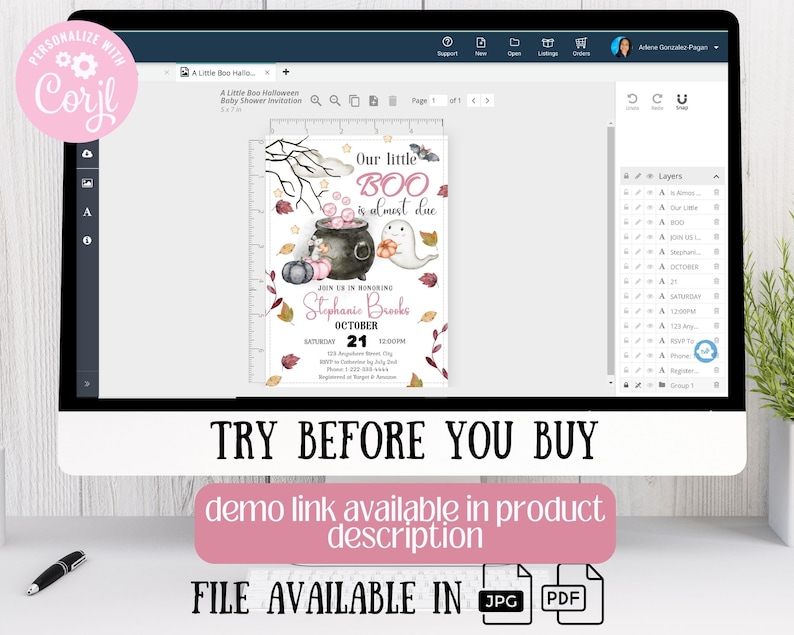This screenshot has height=635, width=794.
Task: Click the Open folder icon
Action: pos(514,46)
